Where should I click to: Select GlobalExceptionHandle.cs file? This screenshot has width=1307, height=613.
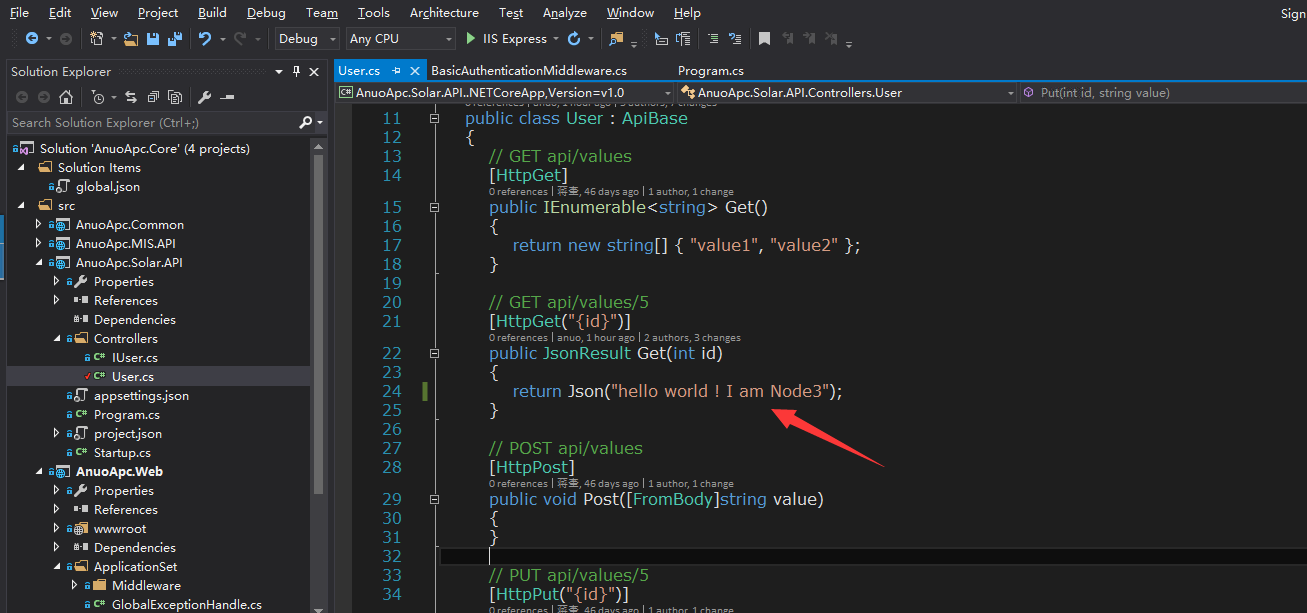click(187, 604)
